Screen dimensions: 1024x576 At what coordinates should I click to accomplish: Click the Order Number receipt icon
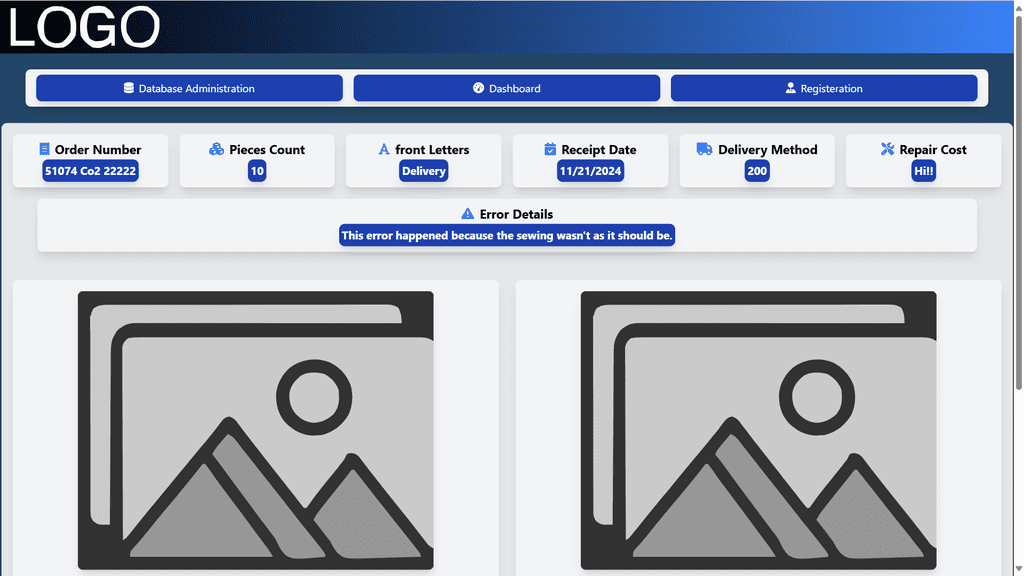(44, 149)
